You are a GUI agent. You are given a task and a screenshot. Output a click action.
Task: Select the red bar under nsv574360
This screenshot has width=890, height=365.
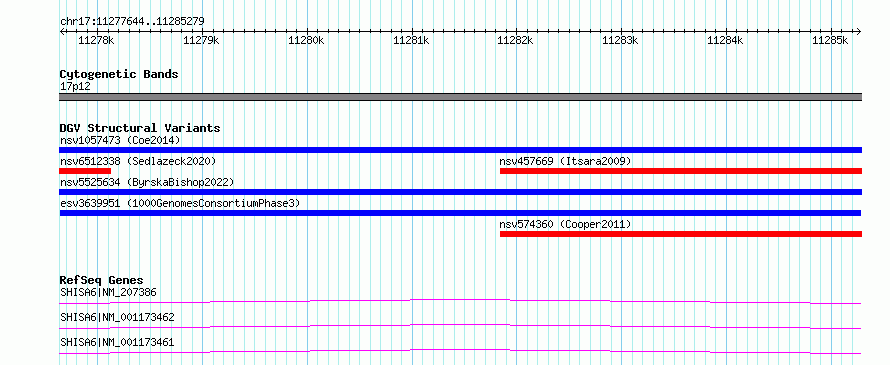pyautogui.click(x=681, y=234)
